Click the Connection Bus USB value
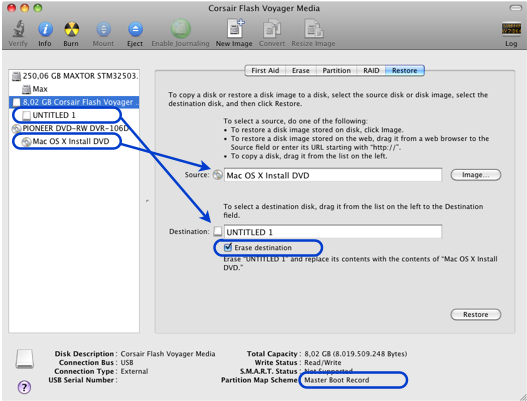The height and width of the screenshot is (401, 527). pos(127,363)
